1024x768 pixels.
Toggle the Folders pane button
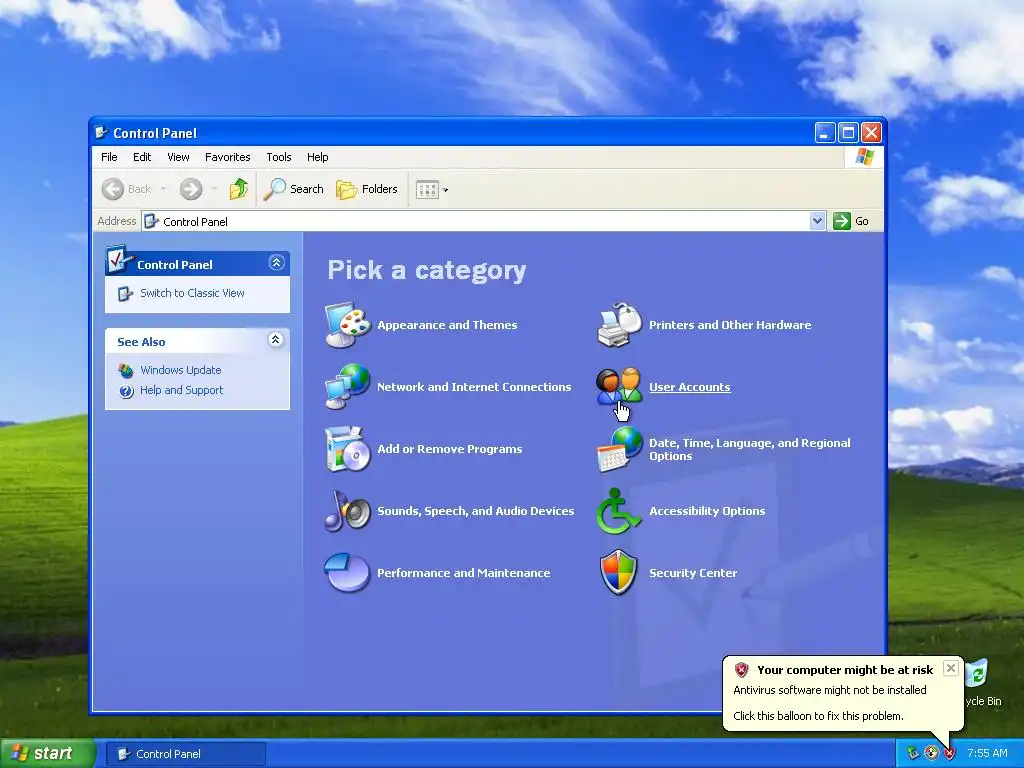coord(367,189)
